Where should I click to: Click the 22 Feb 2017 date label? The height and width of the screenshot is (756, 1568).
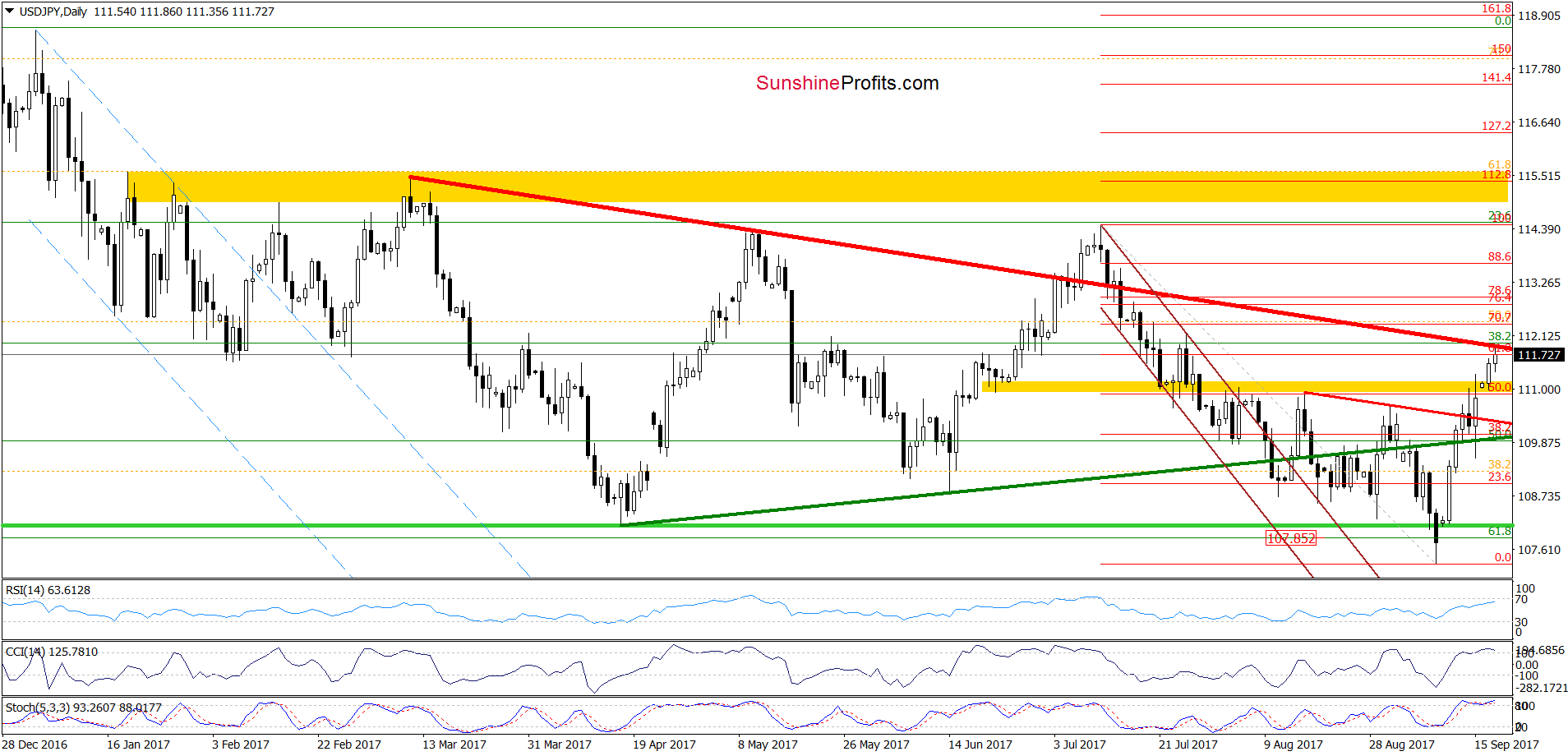coord(348,744)
